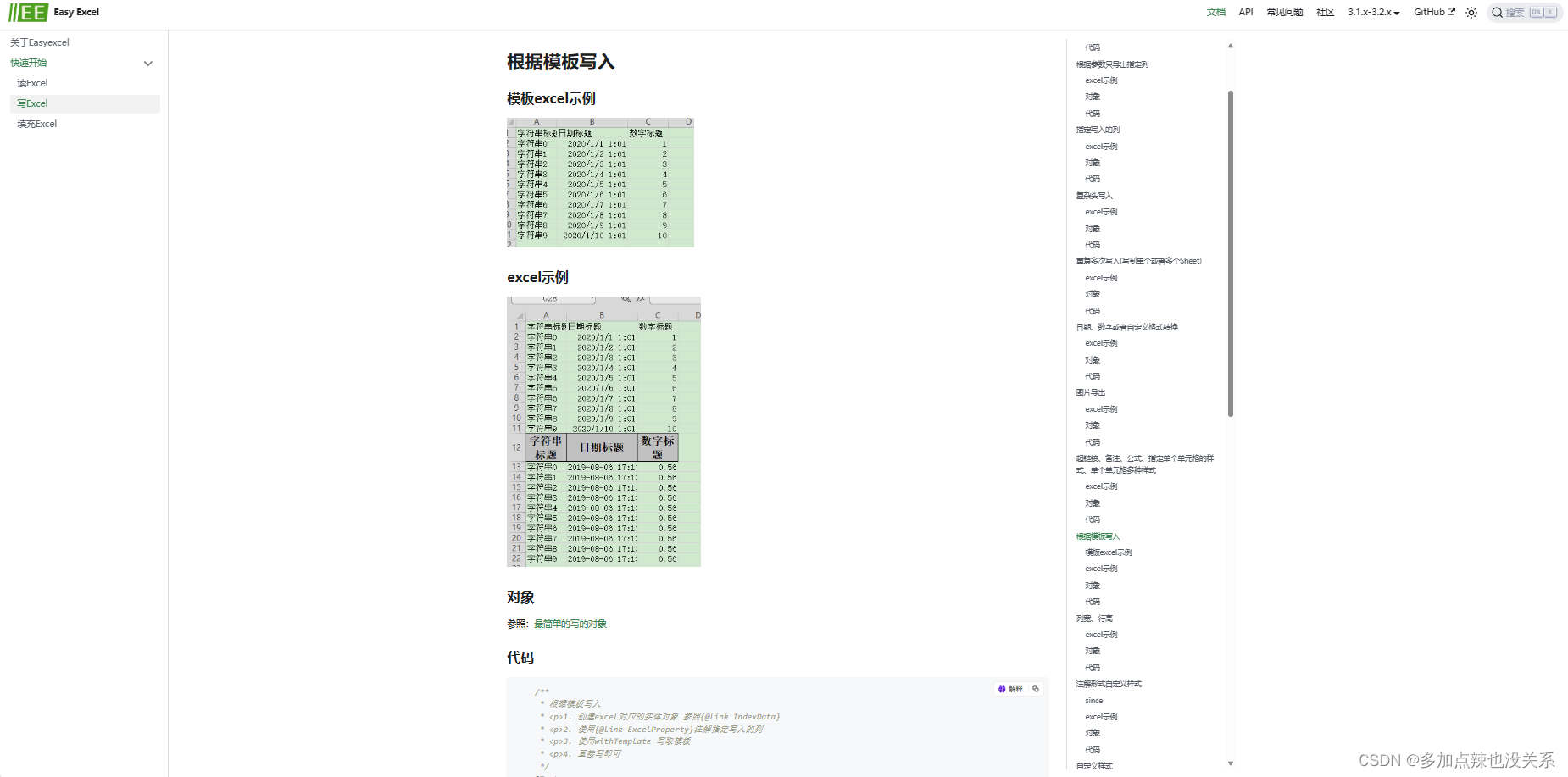Toggle the light/dark theme sun icon

(x=1471, y=13)
